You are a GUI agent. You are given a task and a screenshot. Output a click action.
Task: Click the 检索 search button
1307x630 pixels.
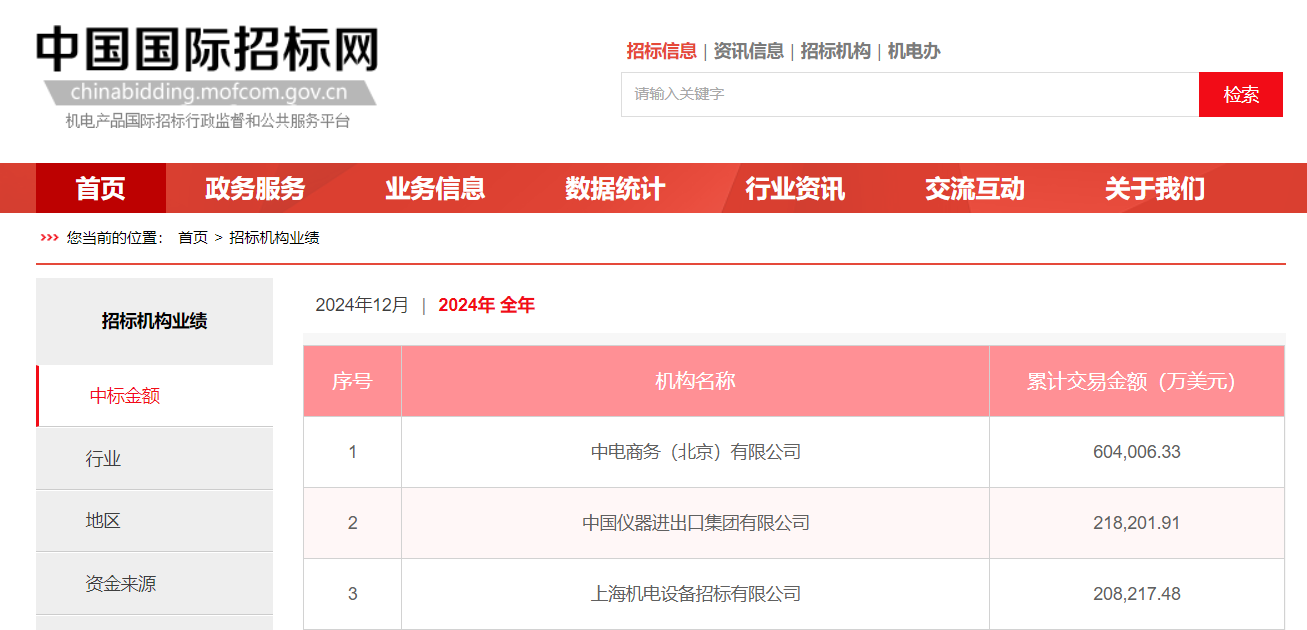[x=1240, y=95]
